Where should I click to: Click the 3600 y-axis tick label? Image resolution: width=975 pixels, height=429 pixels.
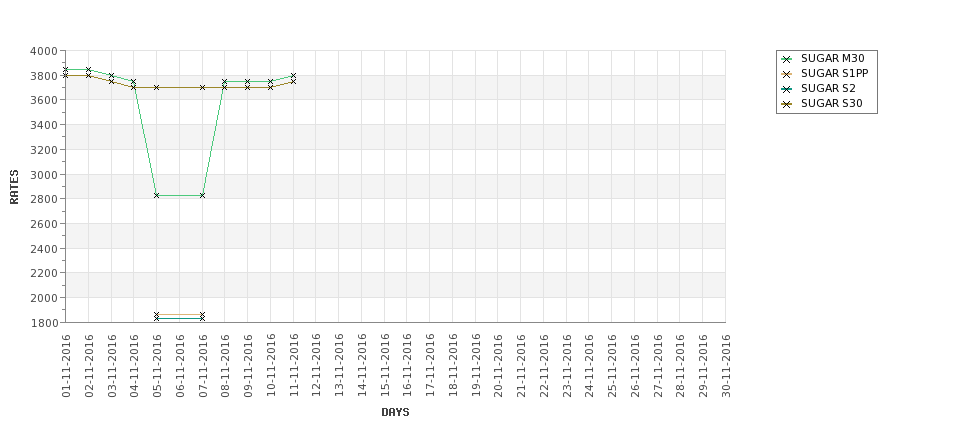pyautogui.click(x=44, y=100)
